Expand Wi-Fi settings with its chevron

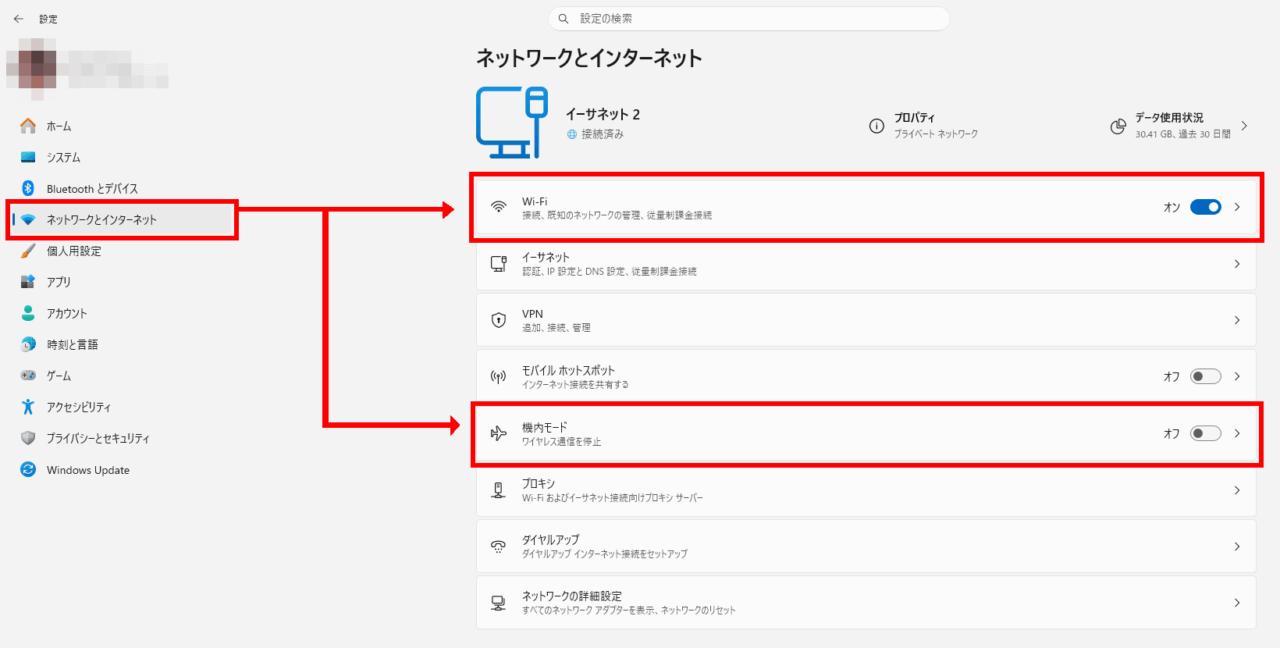[x=1237, y=207]
